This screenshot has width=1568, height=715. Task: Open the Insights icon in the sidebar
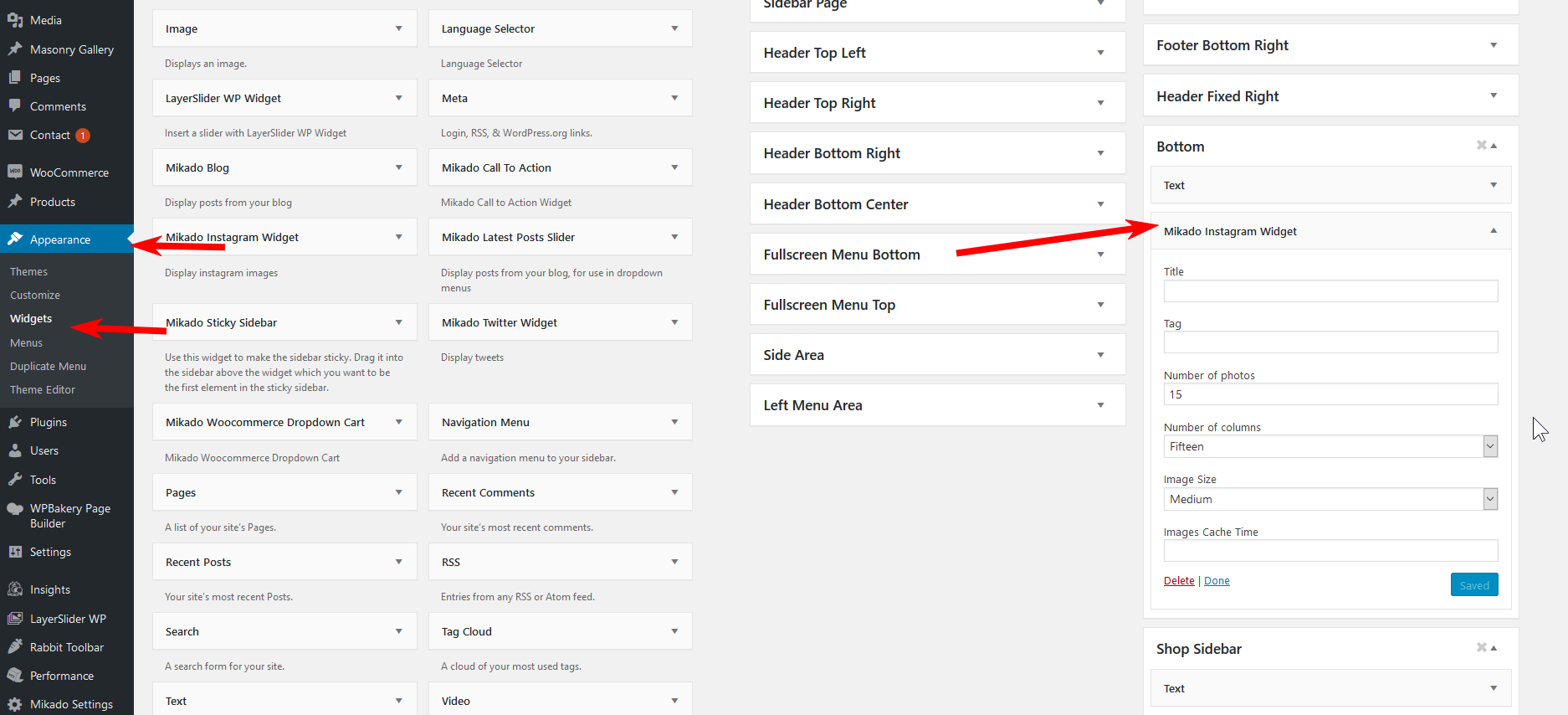(15, 589)
